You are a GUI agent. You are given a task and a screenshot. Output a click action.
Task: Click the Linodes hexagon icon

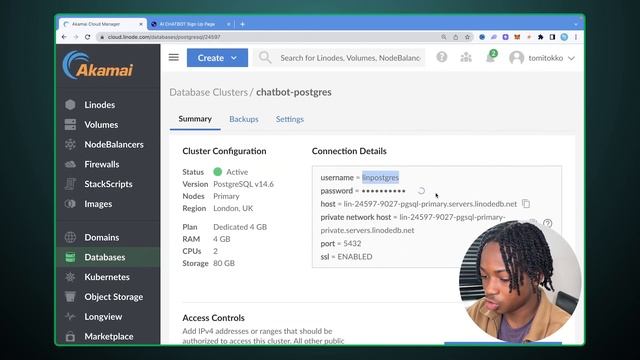70,105
